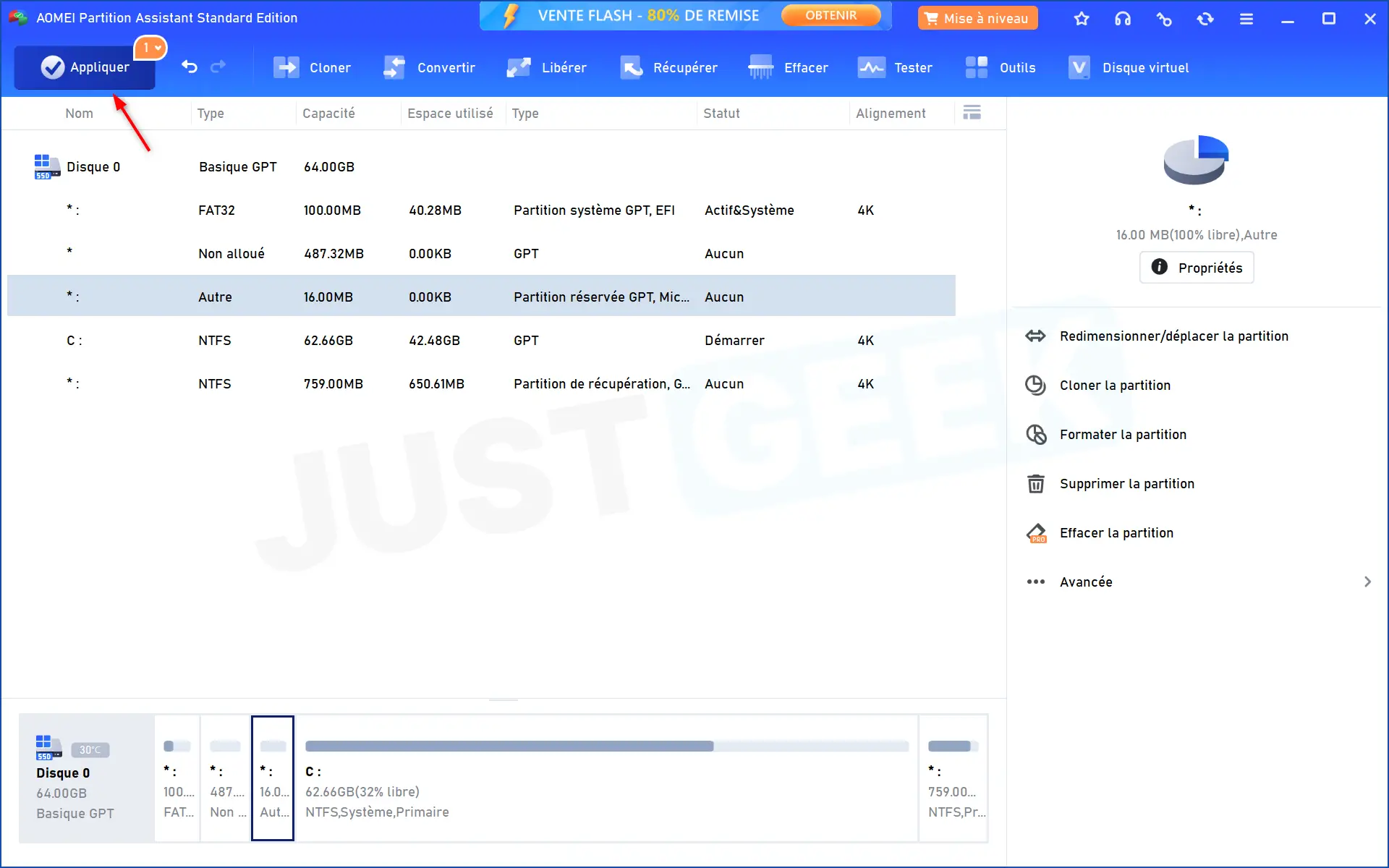Click the refresh icon in title bar
Screen dimensions: 1389x868
[x=1205, y=19]
